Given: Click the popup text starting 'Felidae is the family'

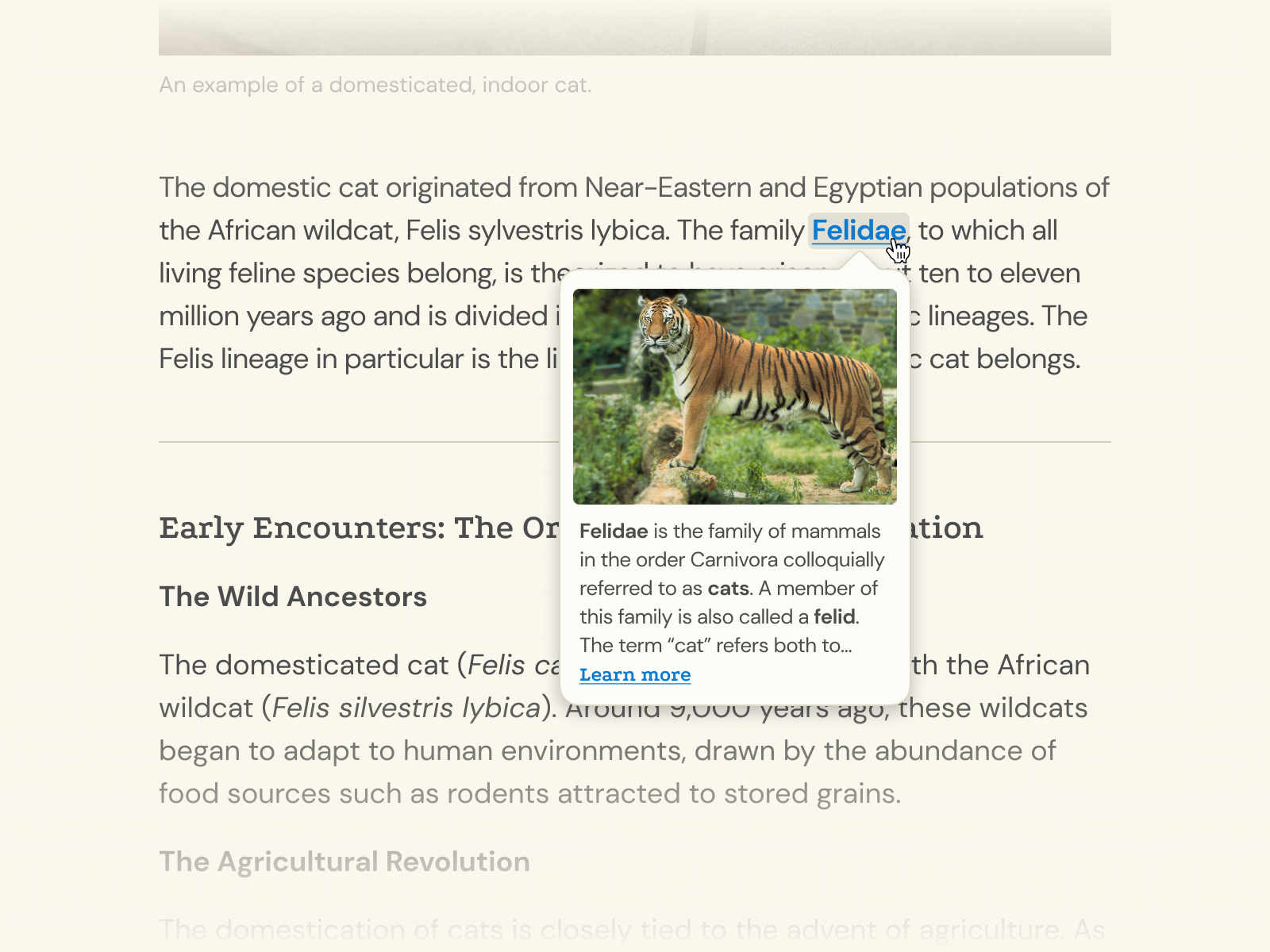Looking at the screenshot, I should [x=731, y=588].
